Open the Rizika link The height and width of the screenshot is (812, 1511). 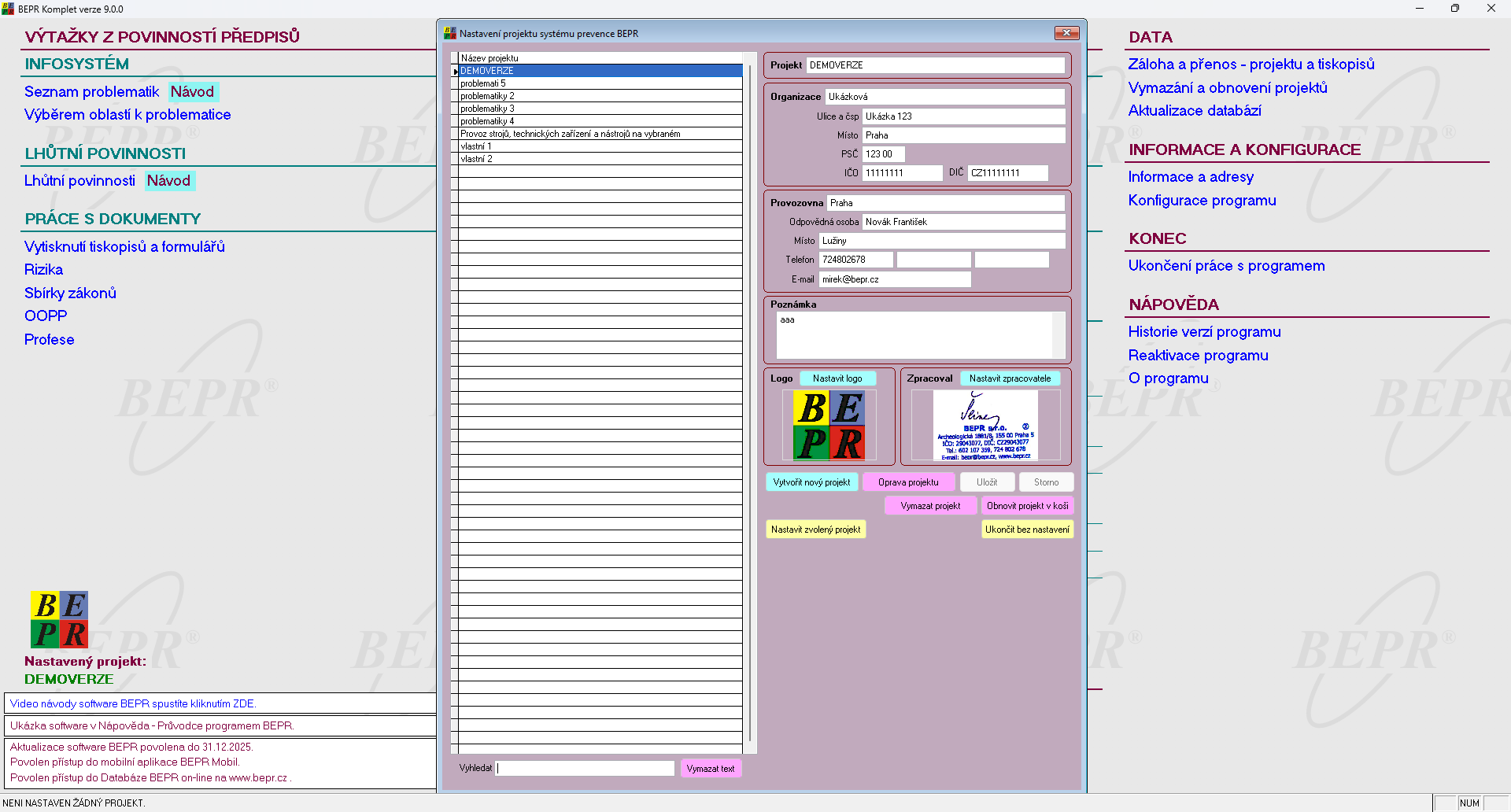tap(43, 270)
